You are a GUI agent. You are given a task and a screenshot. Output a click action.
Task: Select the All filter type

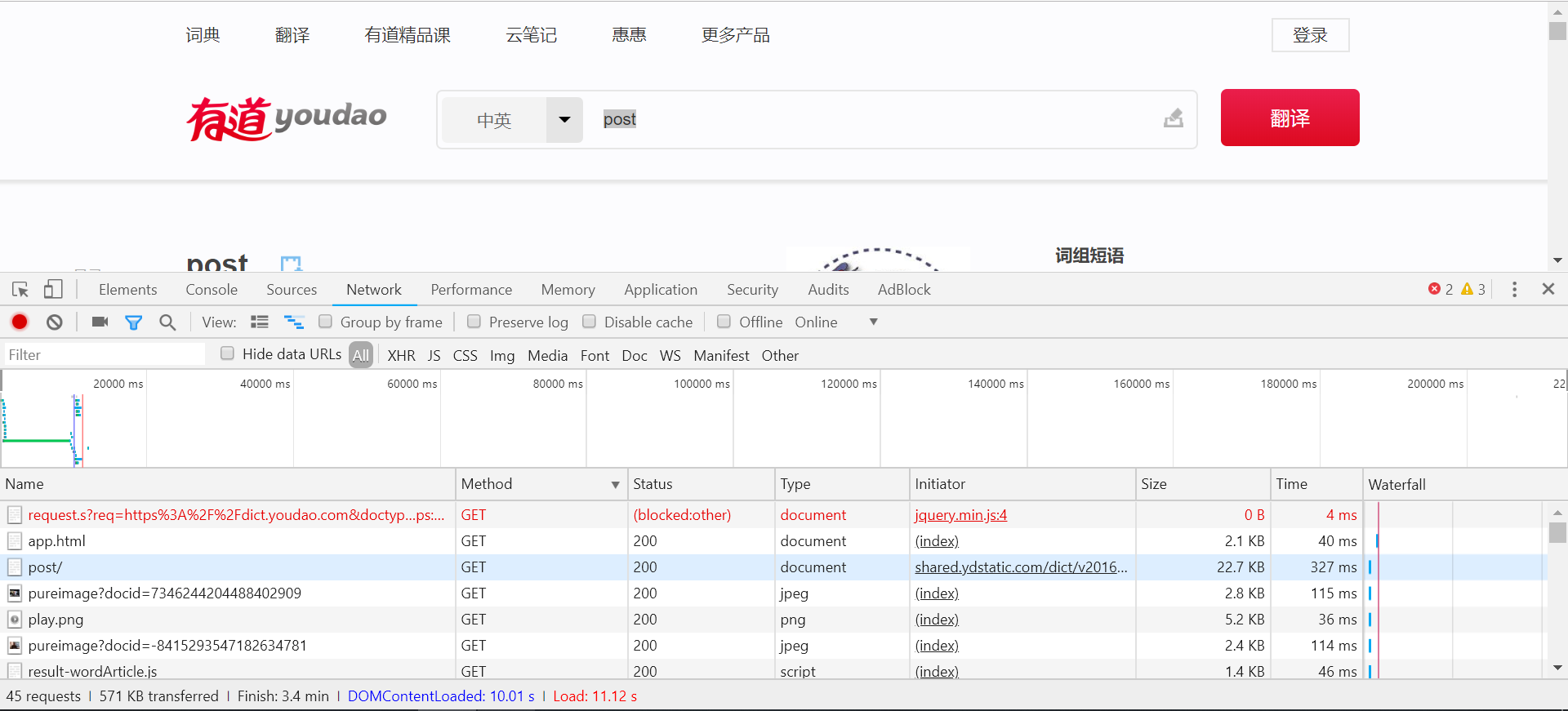pos(361,355)
